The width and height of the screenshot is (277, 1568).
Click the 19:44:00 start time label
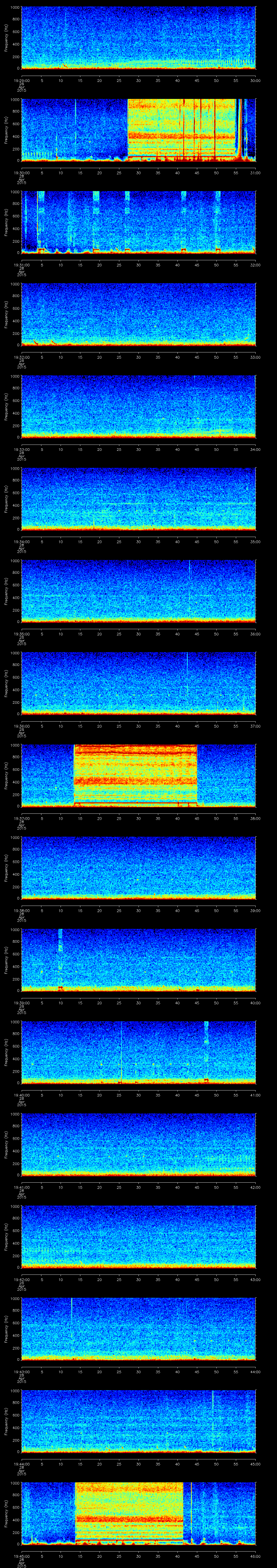coord(21,1463)
